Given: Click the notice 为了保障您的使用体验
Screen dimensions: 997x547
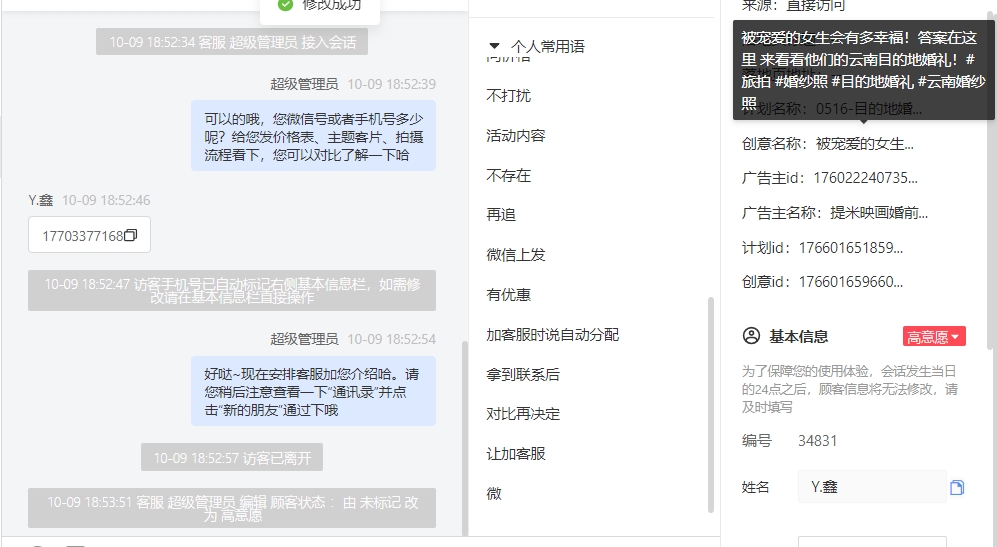Looking at the screenshot, I should [849, 389].
